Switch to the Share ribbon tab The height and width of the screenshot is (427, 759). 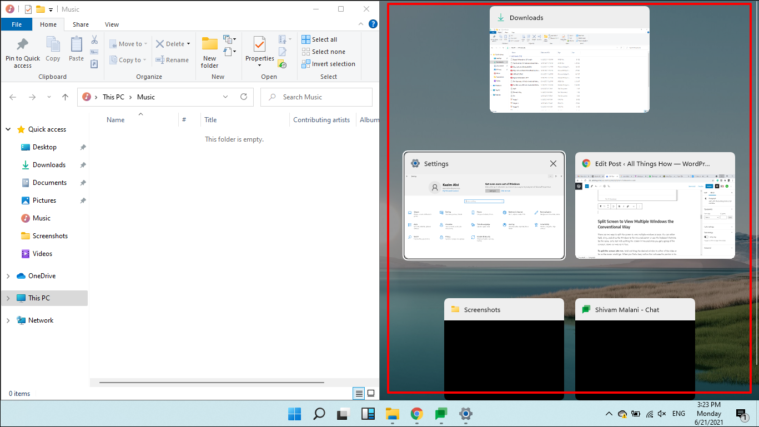80,24
